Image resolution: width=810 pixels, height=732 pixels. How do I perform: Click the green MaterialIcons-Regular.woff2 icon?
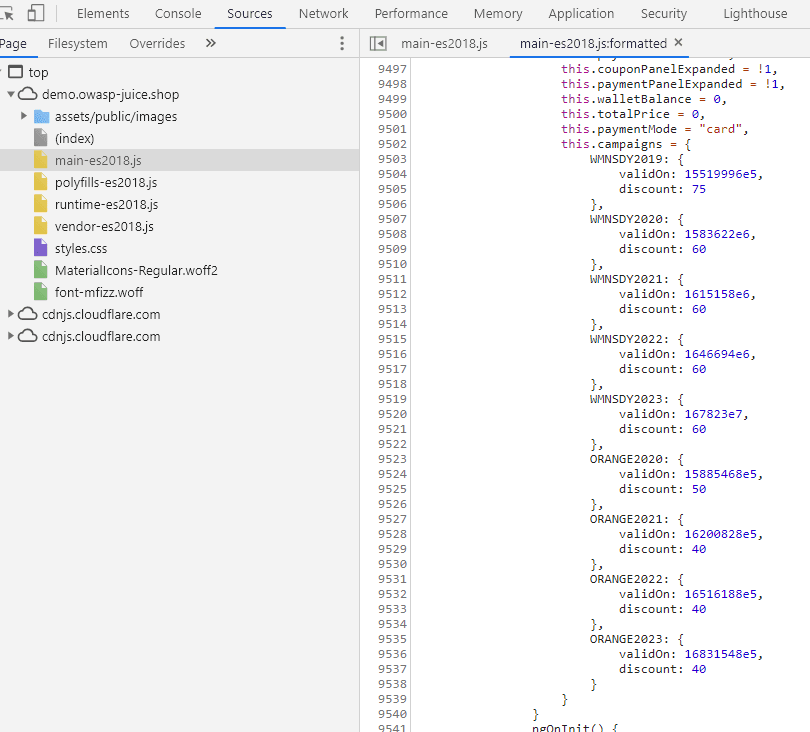tap(40, 270)
